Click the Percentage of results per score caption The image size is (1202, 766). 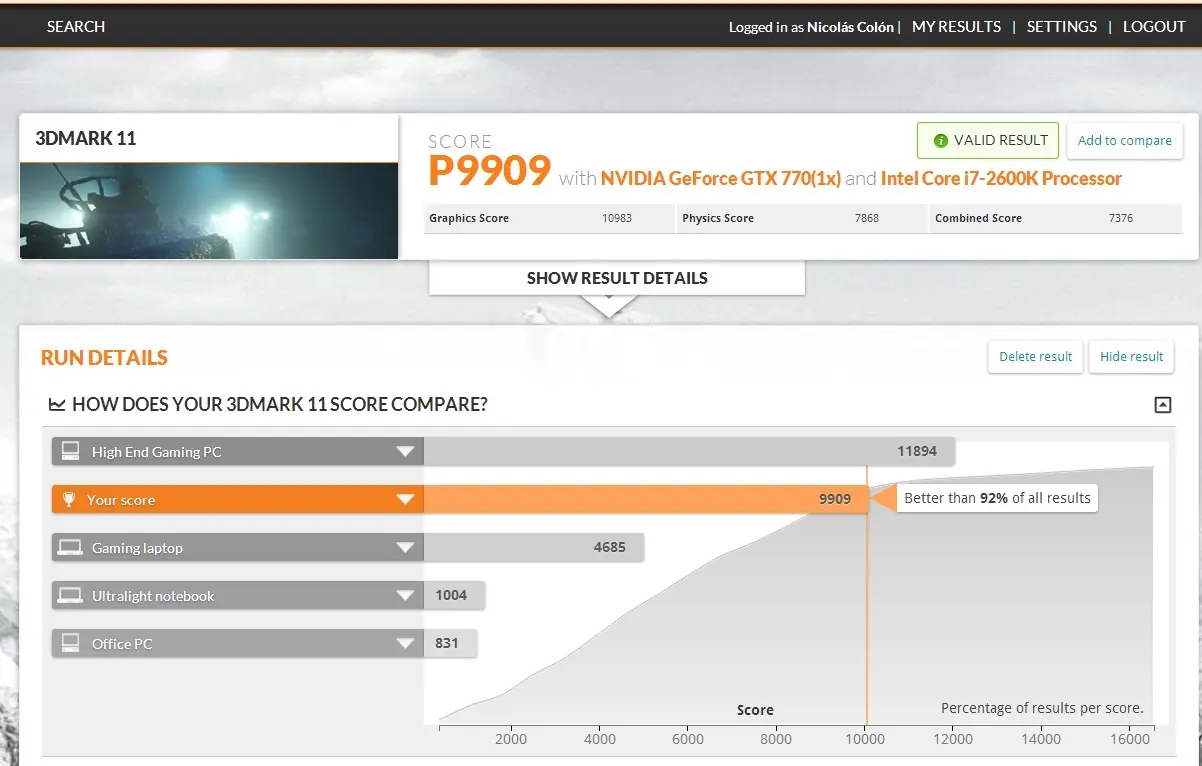1042,708
